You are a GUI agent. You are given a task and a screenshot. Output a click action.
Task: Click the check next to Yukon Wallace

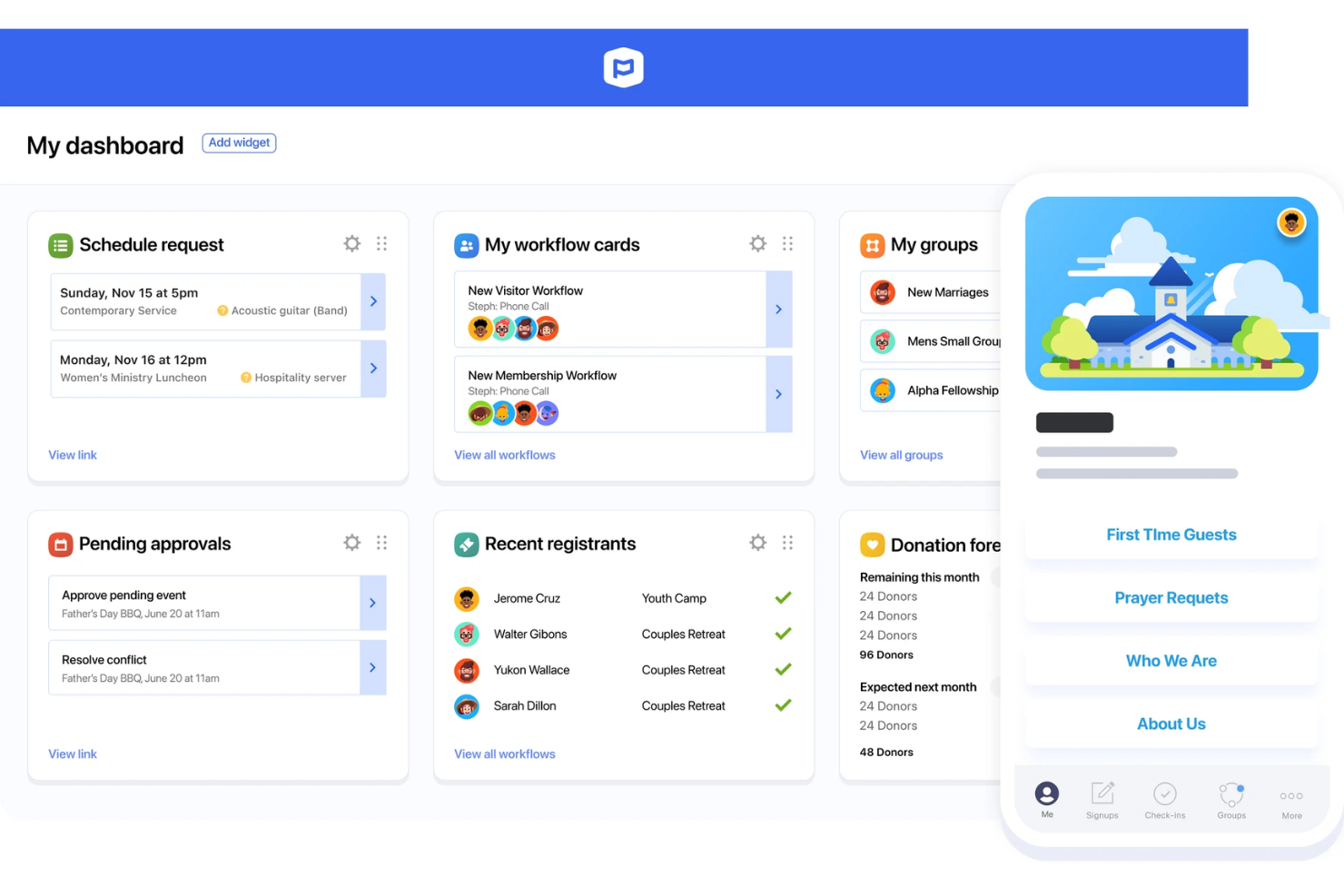coord(782,669)
